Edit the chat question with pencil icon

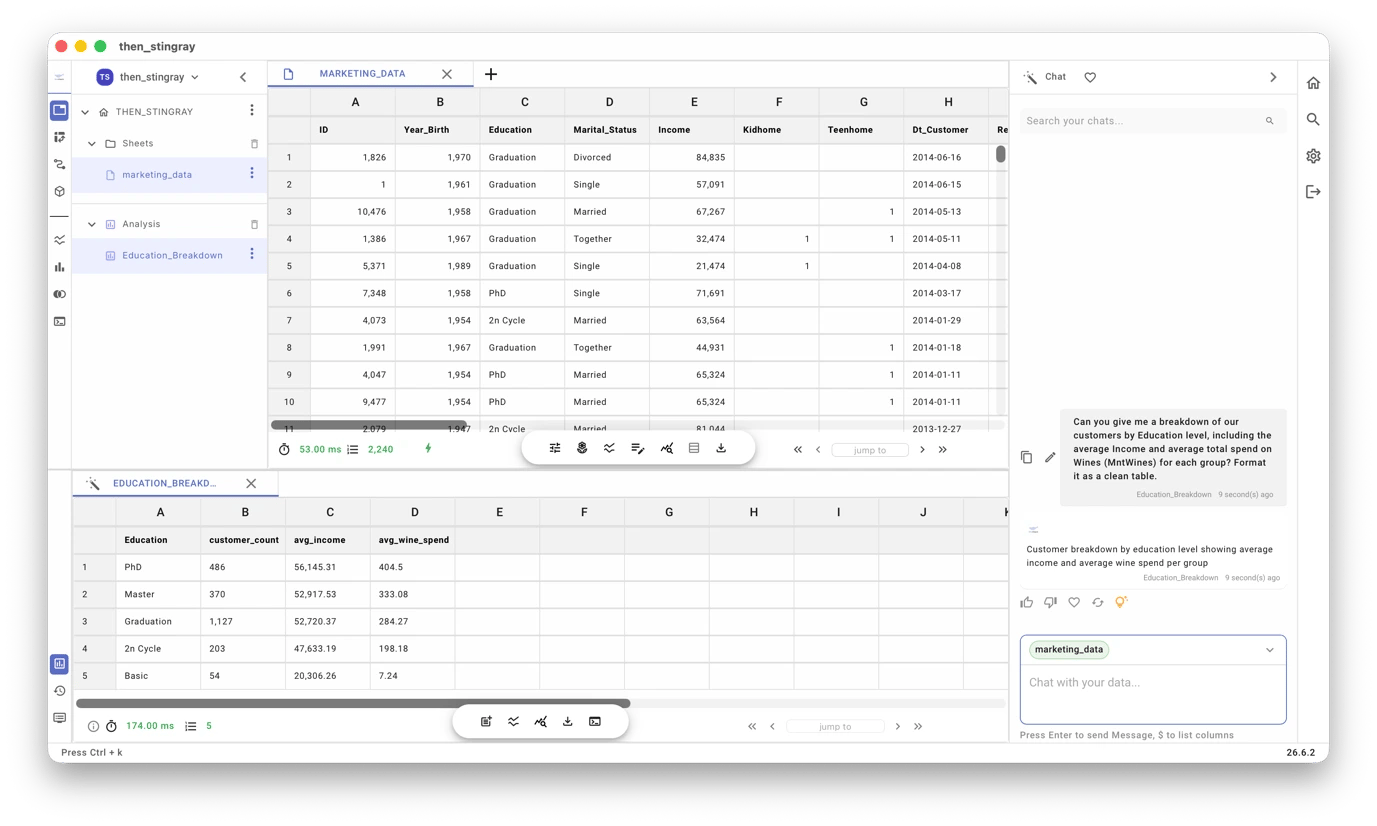tap(1050, 457)
